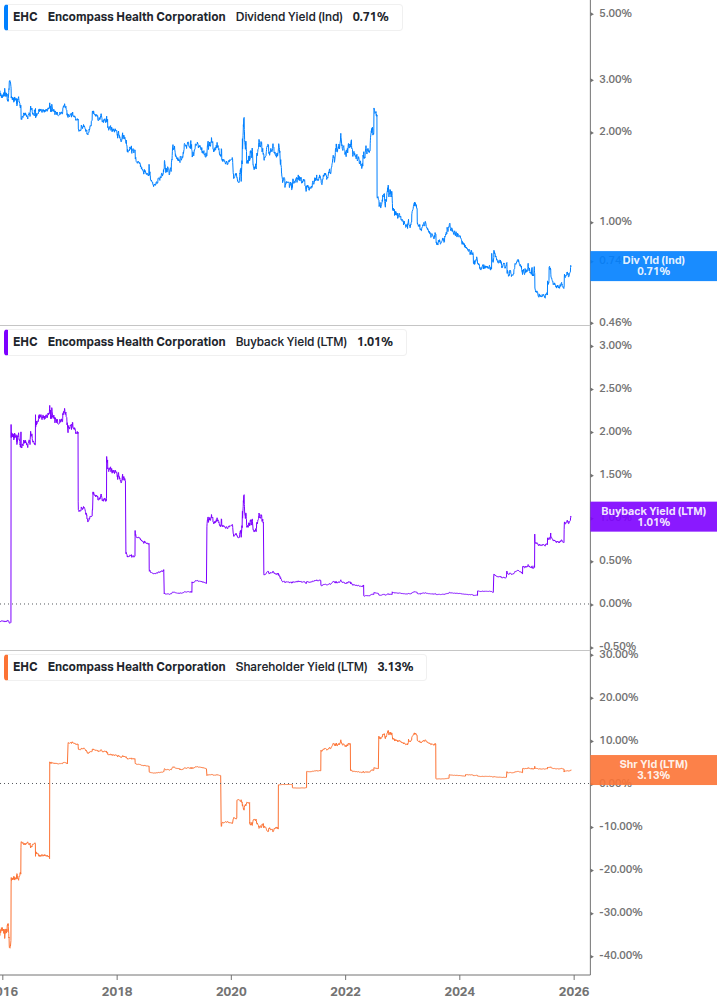Screen dimensions: 717x1005
Task: Click the EHC ticker in the Dividend Yield legend
Action: click(x=26, y=17)
